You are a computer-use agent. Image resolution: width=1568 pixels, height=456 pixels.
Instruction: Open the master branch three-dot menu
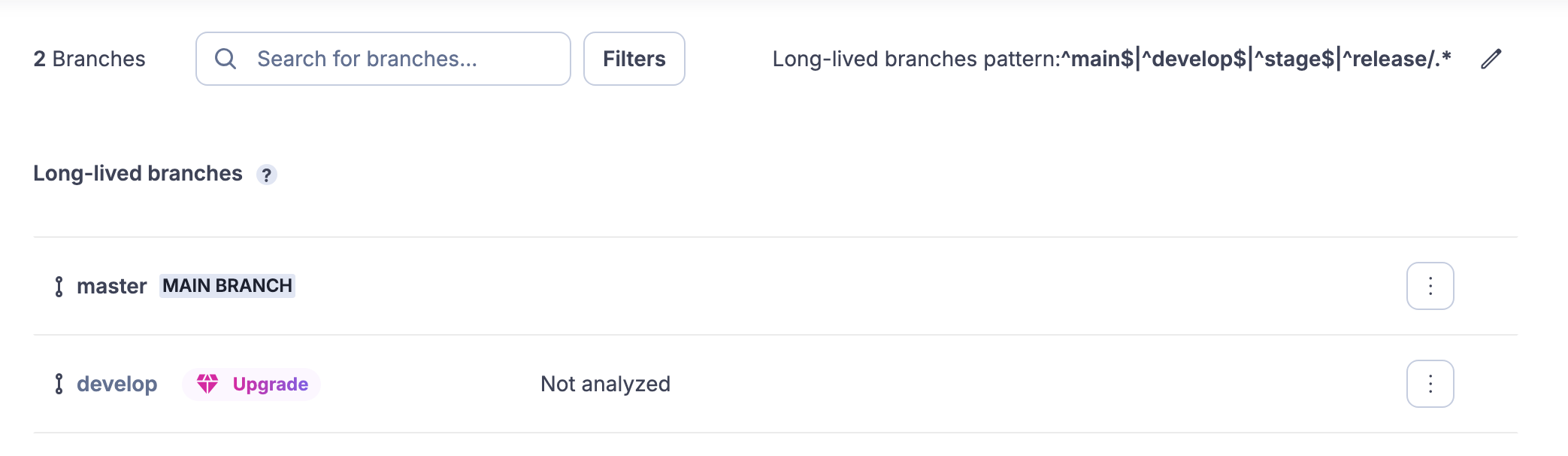1430,286
